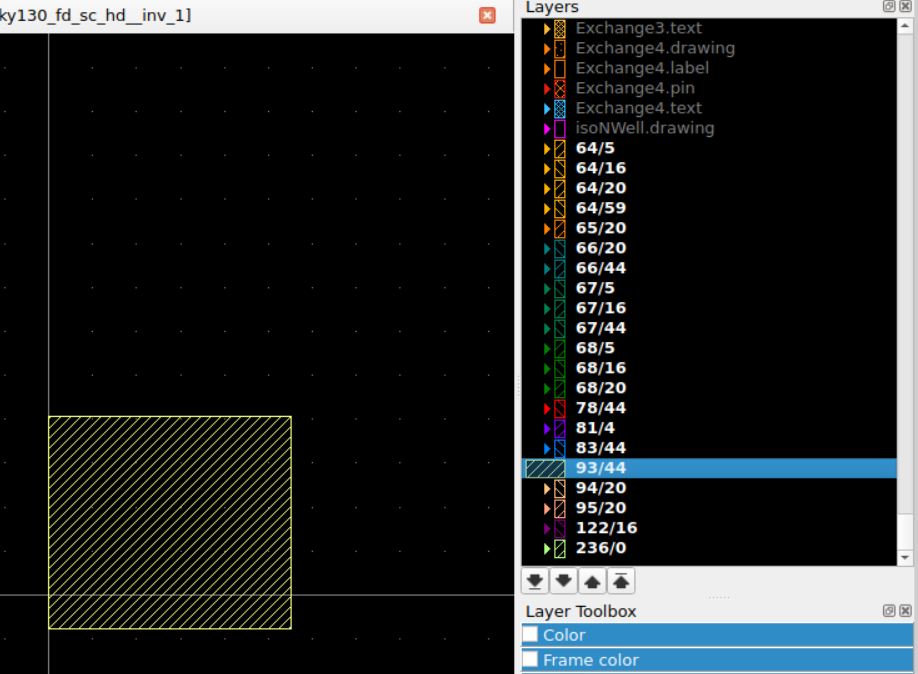The image size is (918, 674).
Task: Click the yellow hatched rectangle in canvas
Action: pos(170,522)
